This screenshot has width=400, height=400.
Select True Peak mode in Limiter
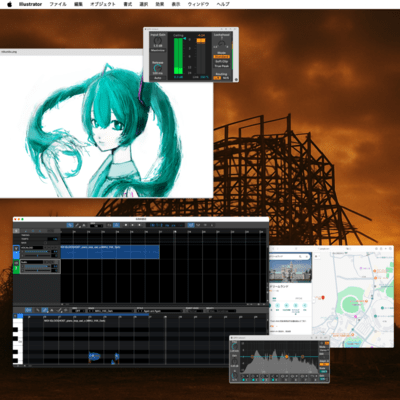pos(222,66)
